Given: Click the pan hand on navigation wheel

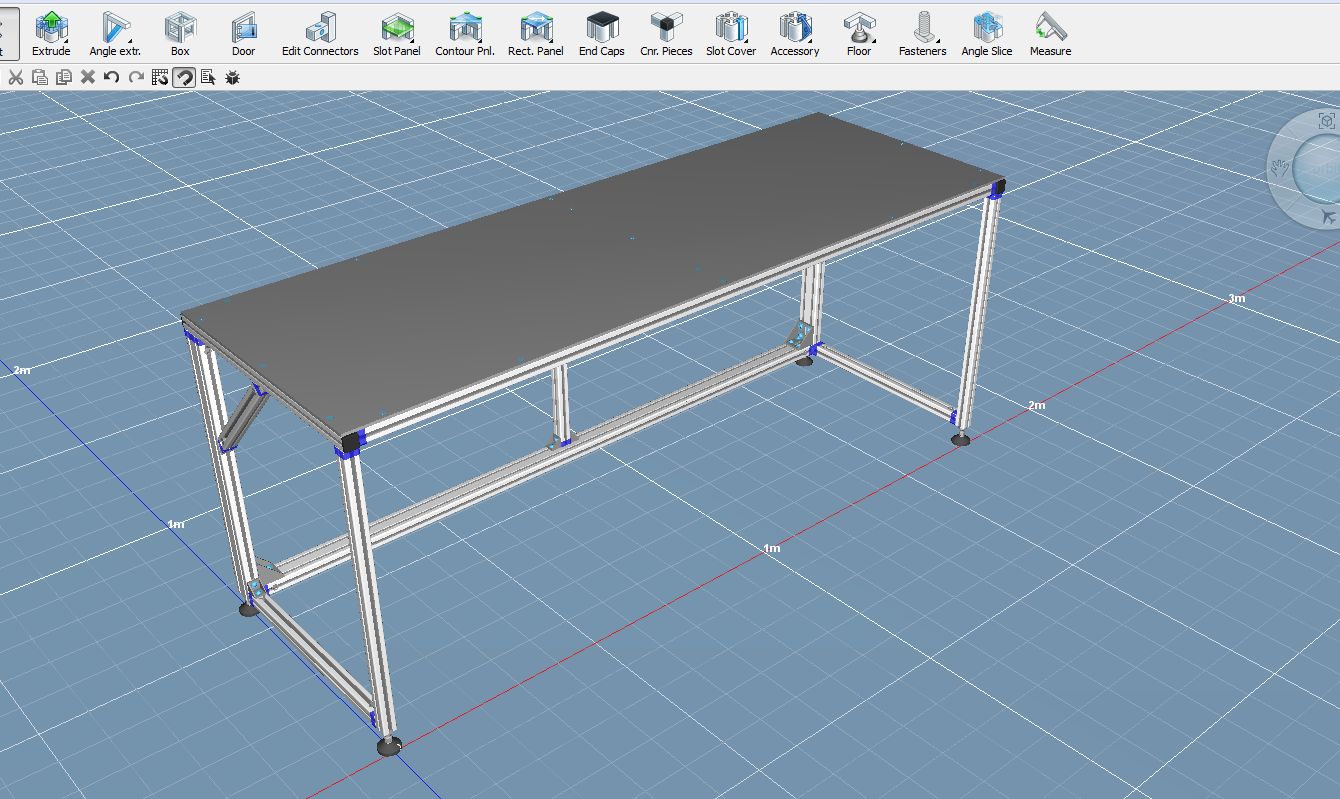Looking at the screenshot, I should coord(1279,168).
